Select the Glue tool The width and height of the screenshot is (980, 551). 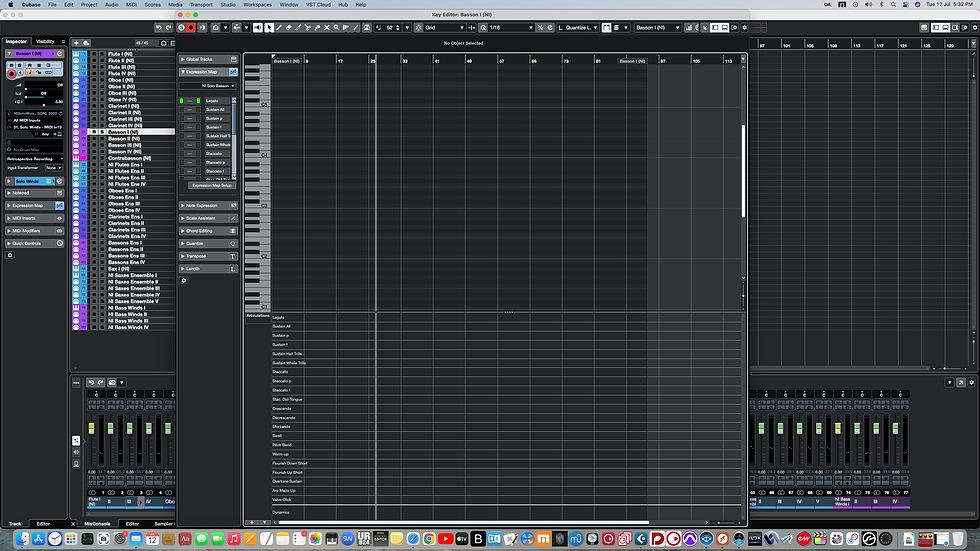click(x=318, y=27)
